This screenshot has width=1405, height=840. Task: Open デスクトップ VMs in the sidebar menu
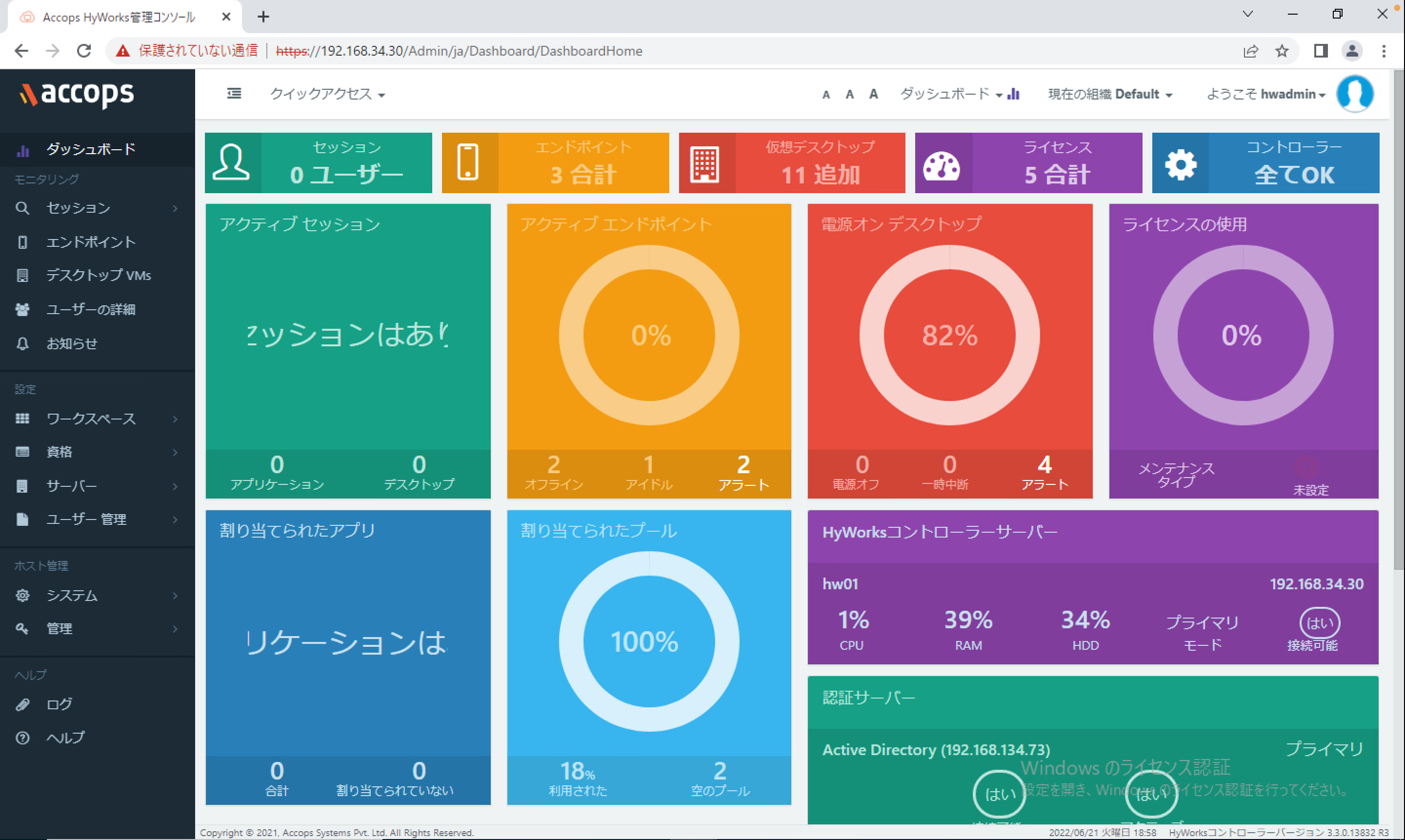tap(98, 276)
